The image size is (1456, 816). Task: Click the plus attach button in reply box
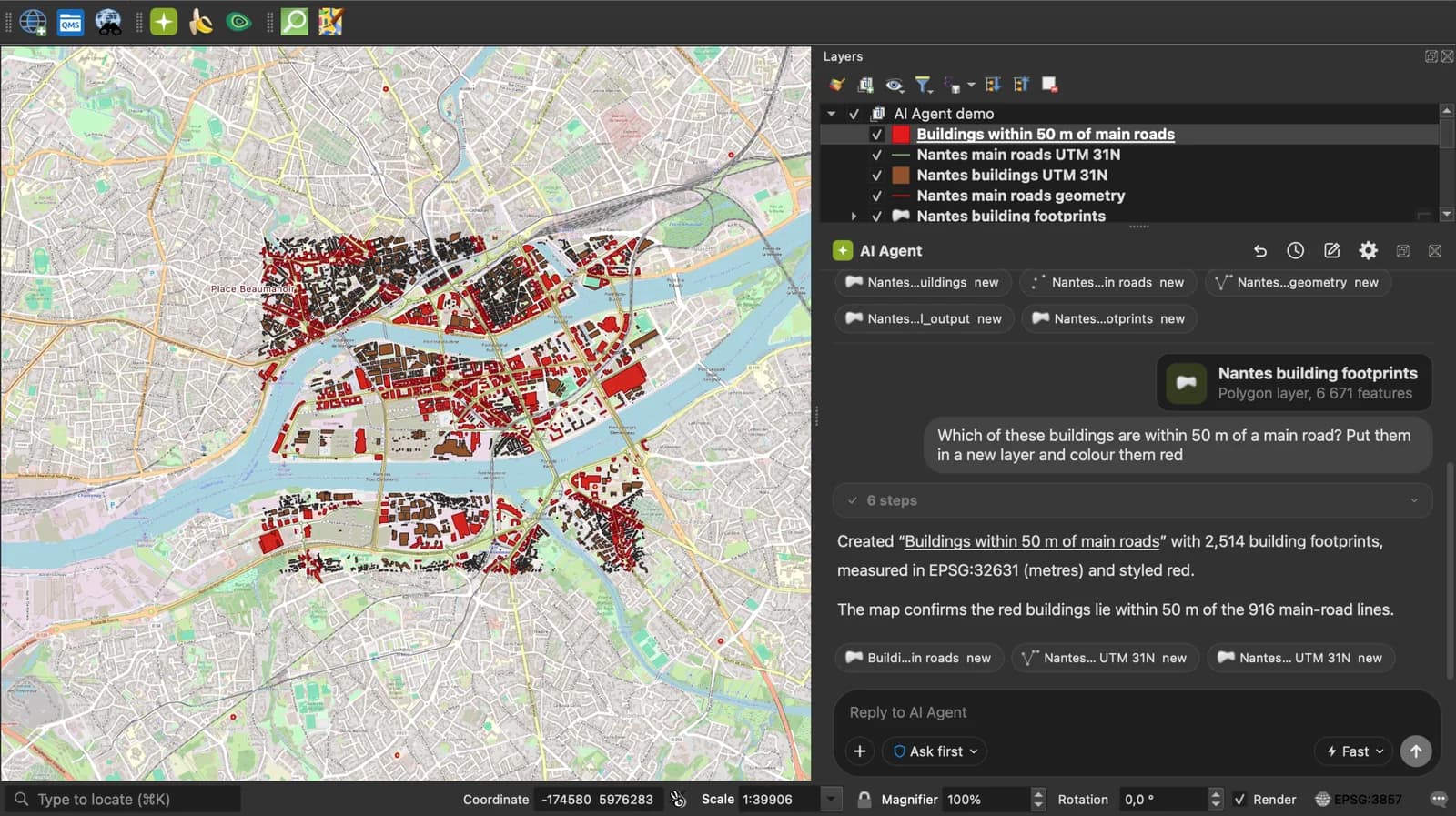click(860, 751)
